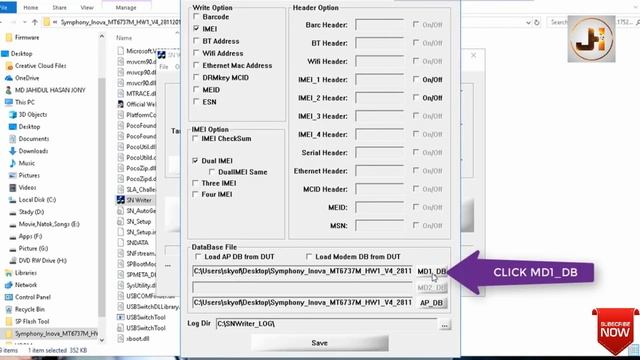Enable Wifi Address write option
Viewport: 640px width, 360px height.
[x=196, y=53]
